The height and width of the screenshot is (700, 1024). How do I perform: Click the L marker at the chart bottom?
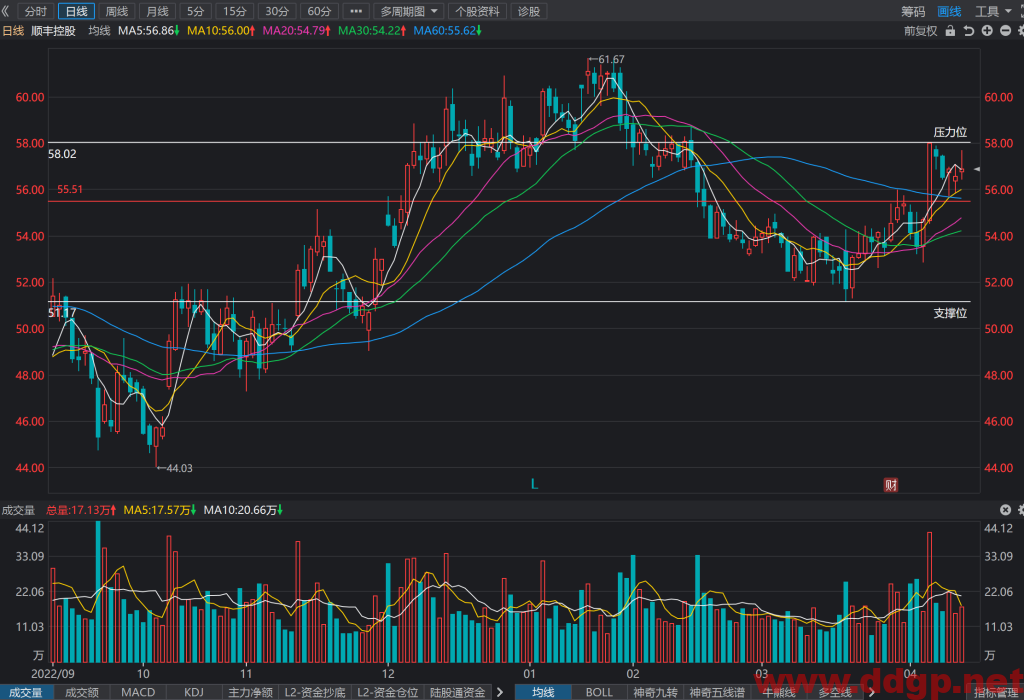(x=534, y=485)
